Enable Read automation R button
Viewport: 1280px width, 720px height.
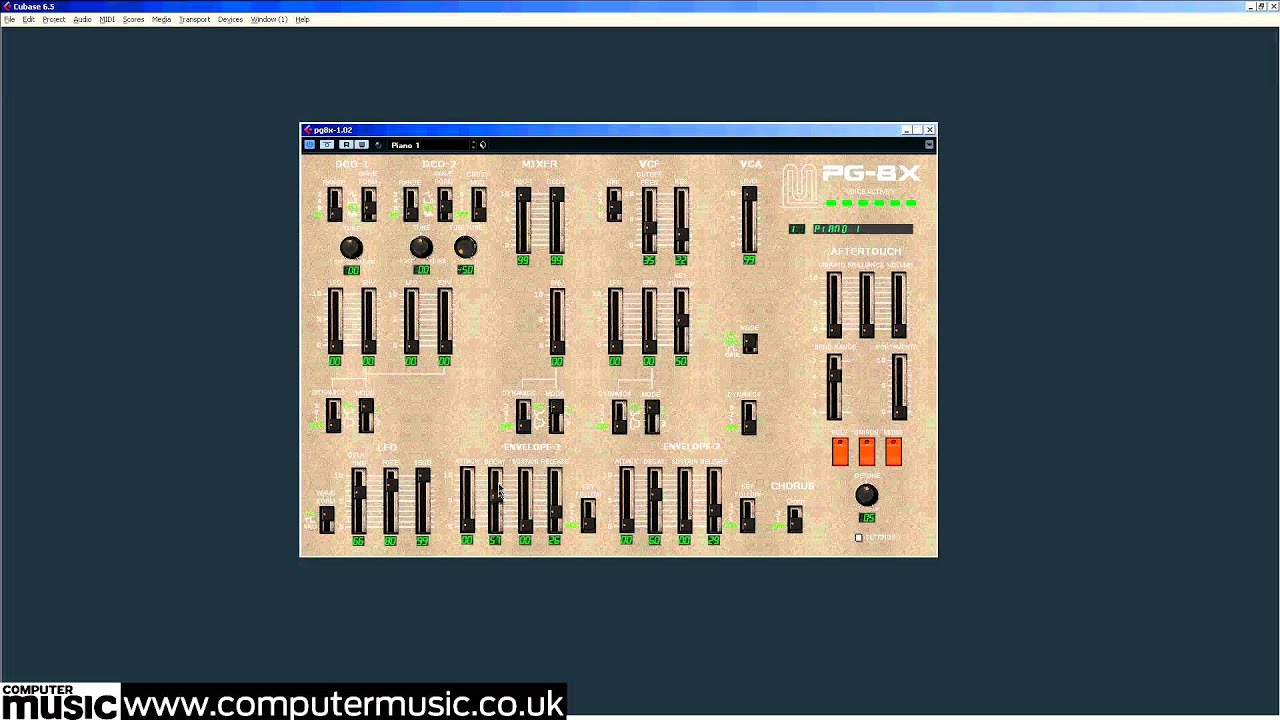tap(346, 145)
